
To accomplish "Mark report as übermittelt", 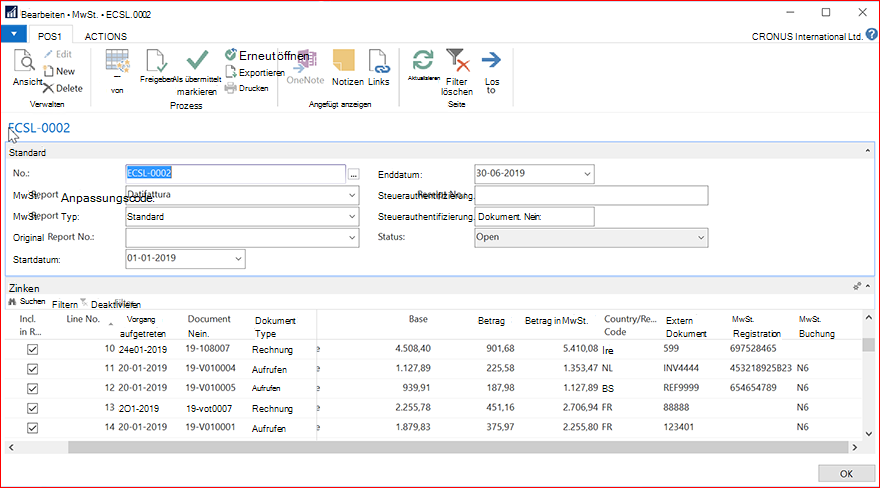I will [x=197, y=59].
